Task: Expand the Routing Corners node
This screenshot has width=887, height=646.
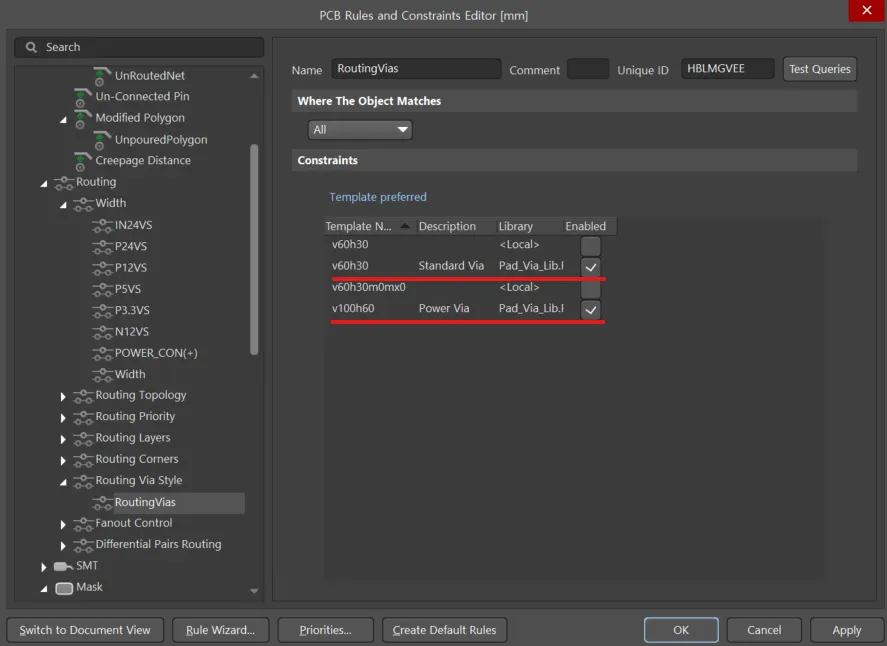Action: (x=63, y=460)
